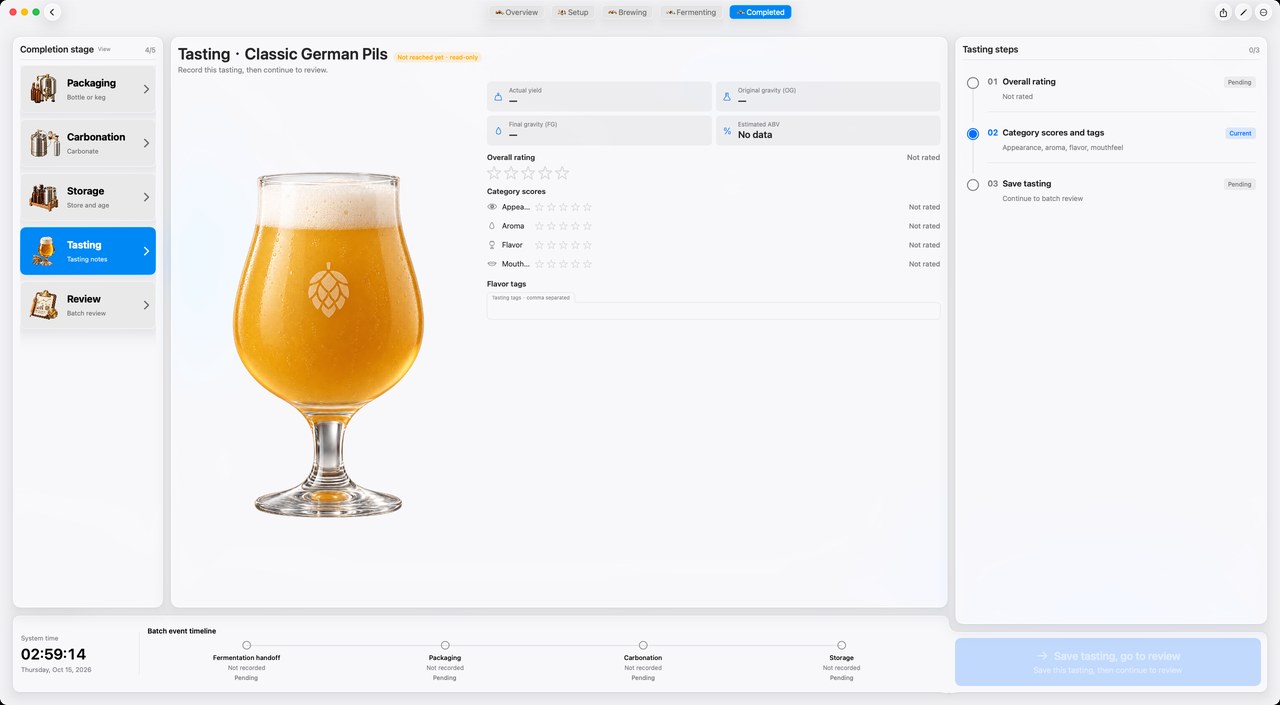This screenshot has width=1280, height=705.
Task: Expand the Tasting stage chevron
Action: [x=146, y=251]
